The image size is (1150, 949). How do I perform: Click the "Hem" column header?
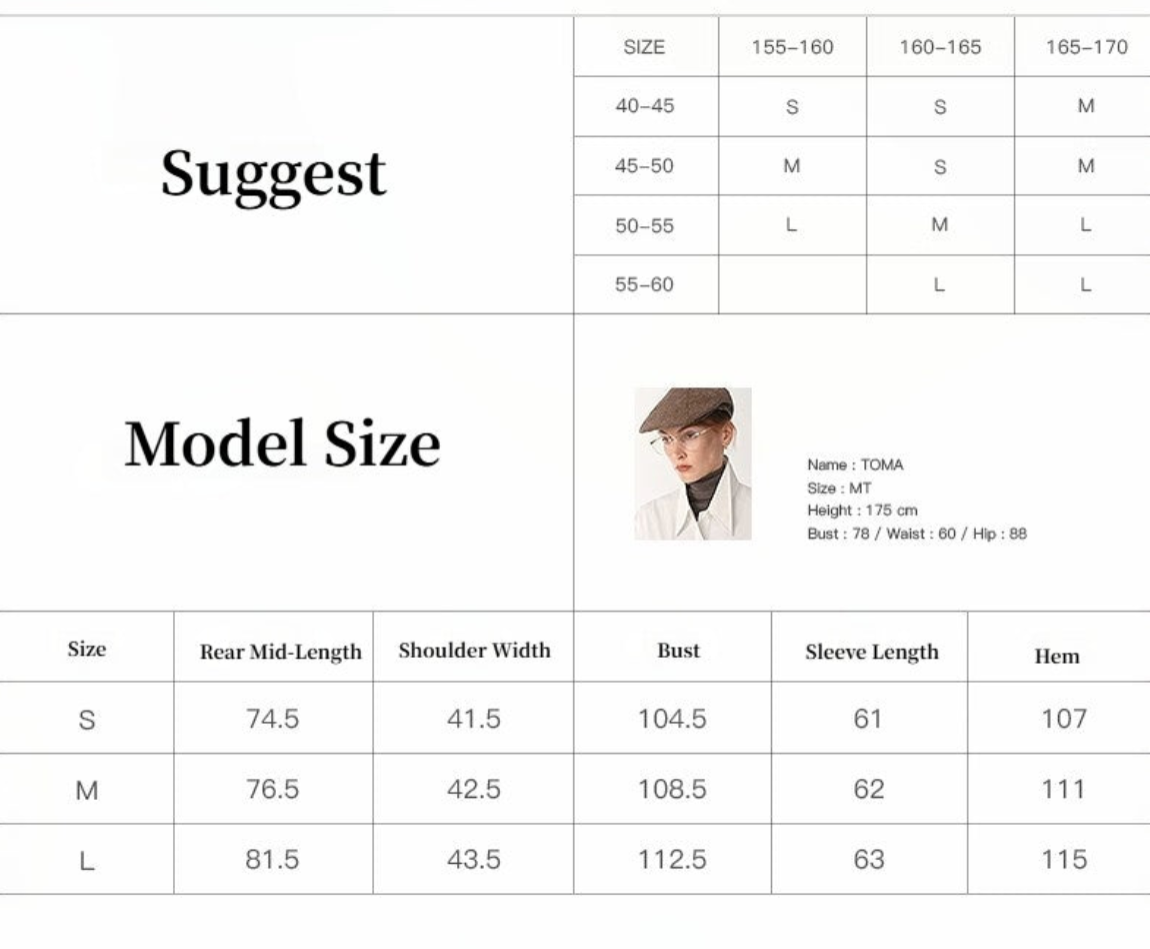(x=1057, y=656)
